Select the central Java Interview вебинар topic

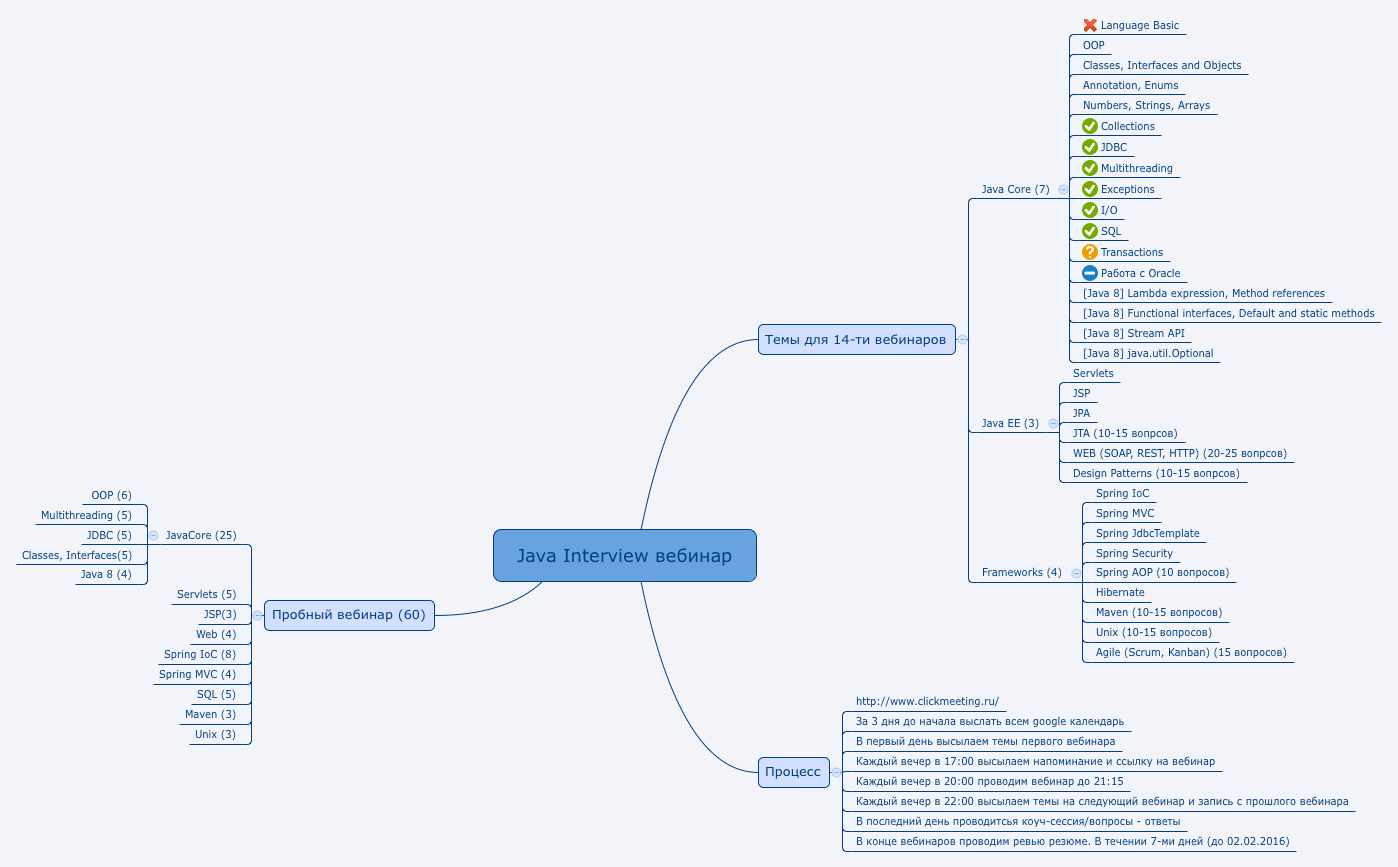pos(624,555)
